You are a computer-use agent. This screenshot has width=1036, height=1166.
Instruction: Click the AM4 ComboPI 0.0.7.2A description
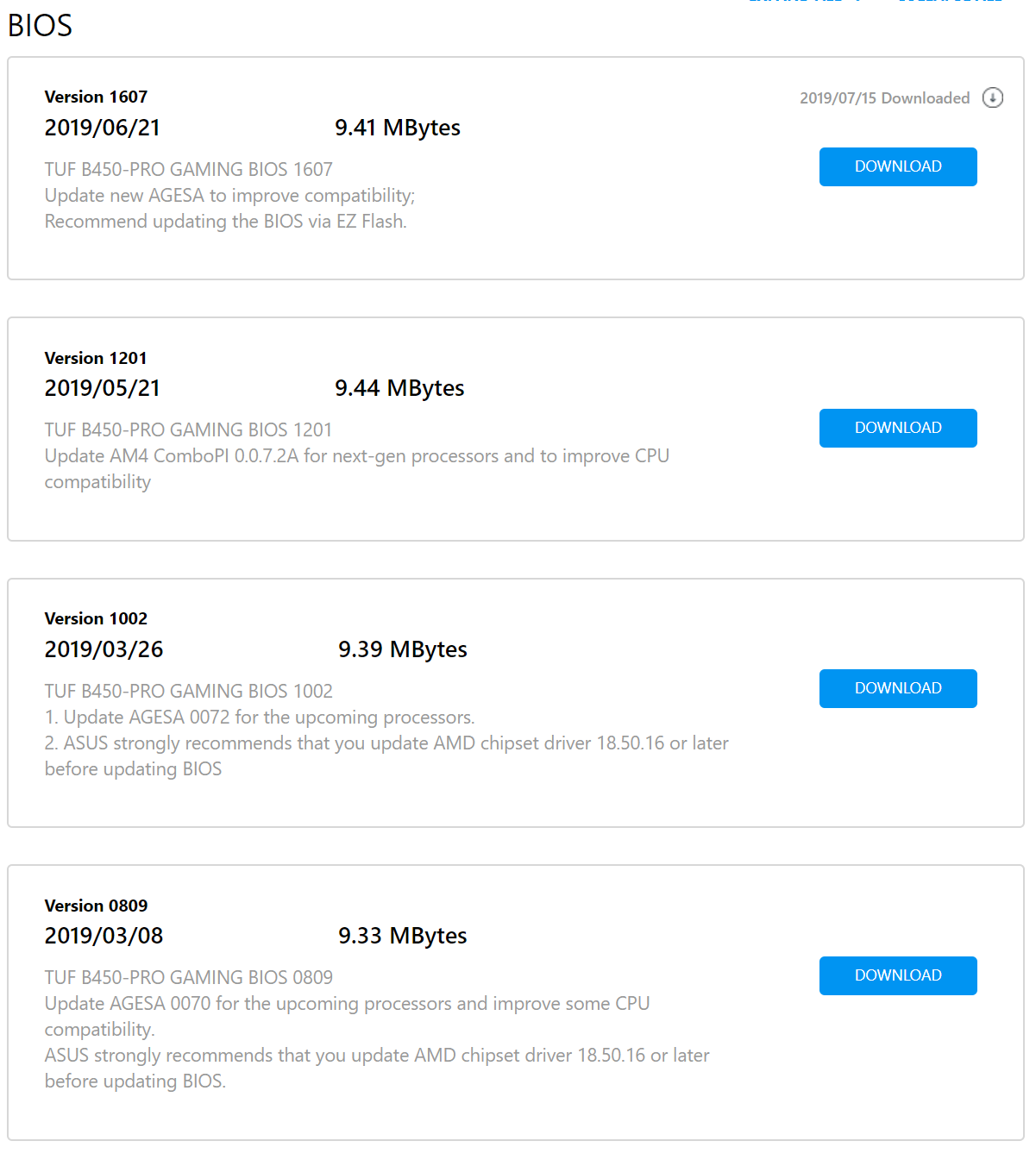356,456
